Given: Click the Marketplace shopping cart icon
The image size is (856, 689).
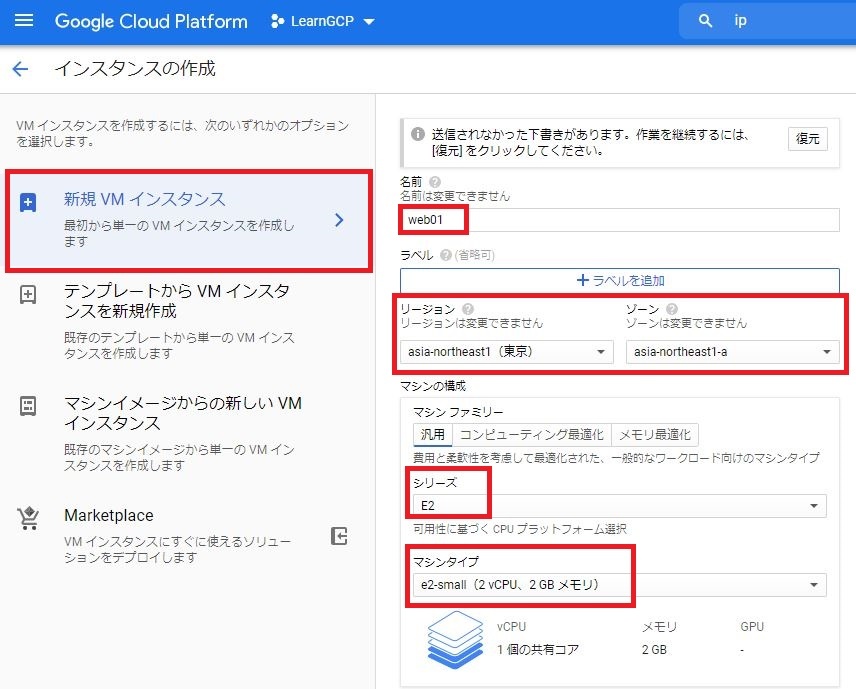Looking at the screenshot, I should tap(28, 518).
